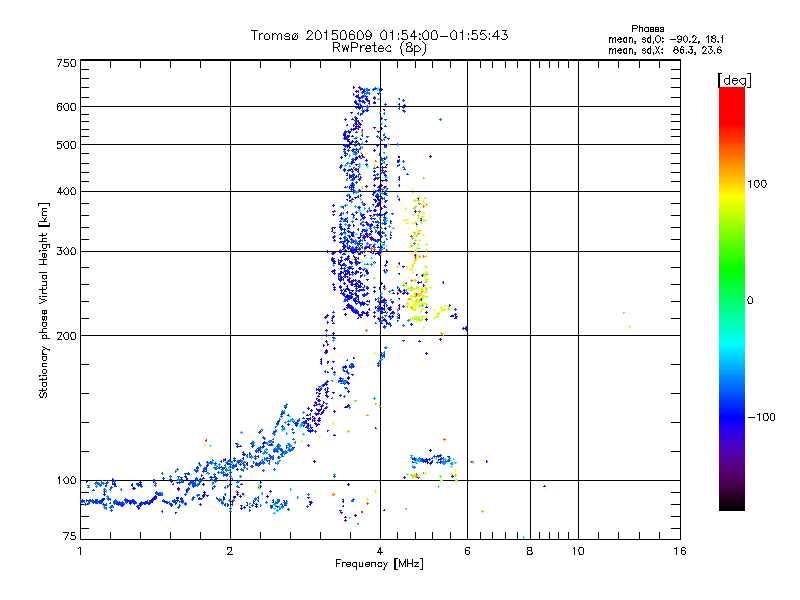800x600 pixels.
Task: Click the x-axis tick label '16'
Action: click(x=680, y=551)
